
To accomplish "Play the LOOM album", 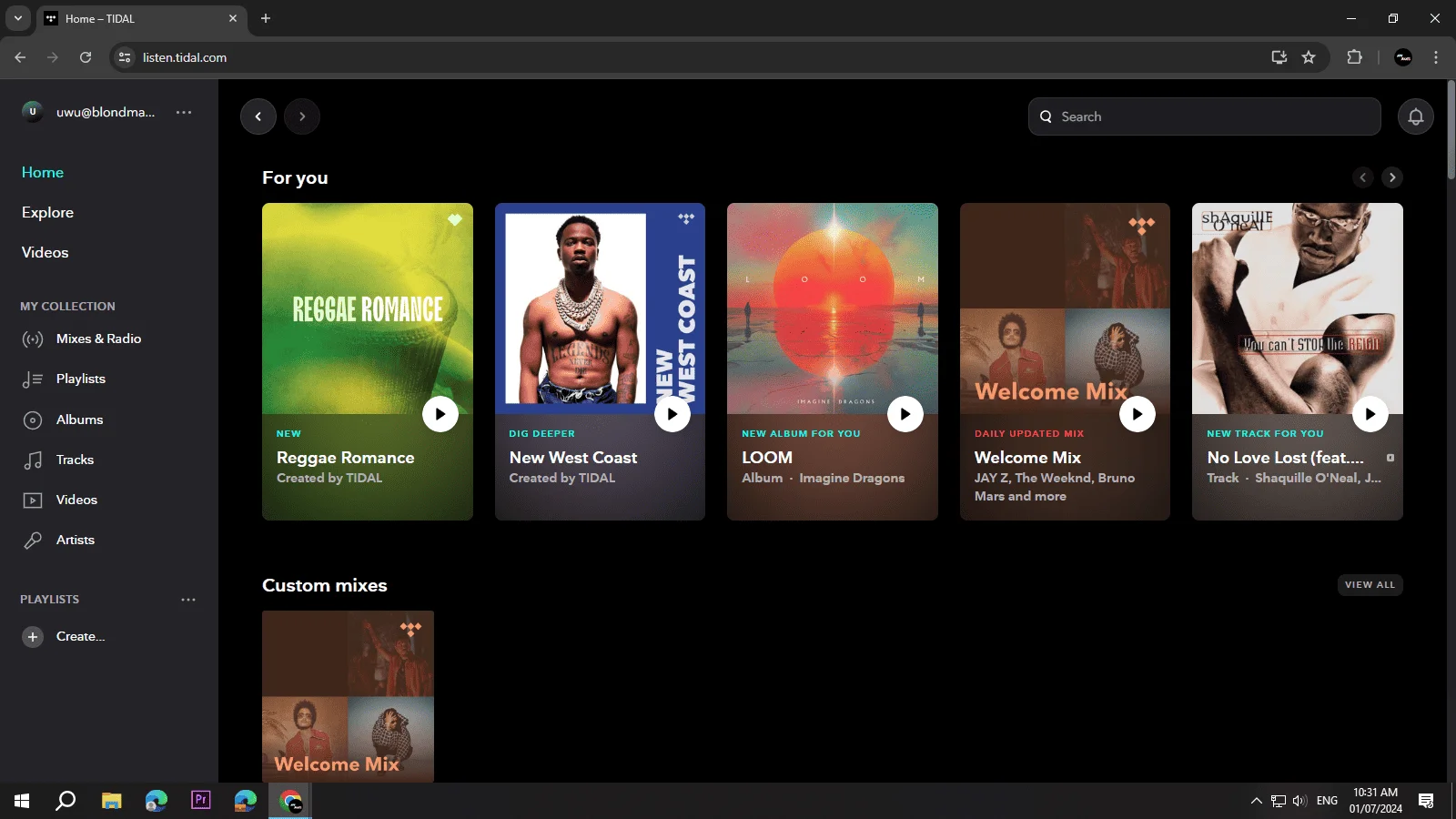I will 905,414.
